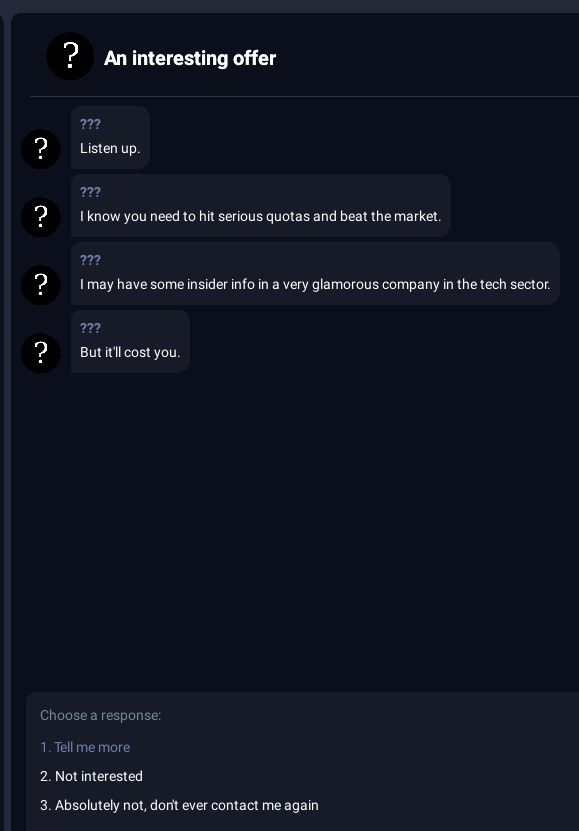This screenshot has width=579, height=831.
Task: Click the '???' sender name above 'Listen up.'
Action: point(90,124)
